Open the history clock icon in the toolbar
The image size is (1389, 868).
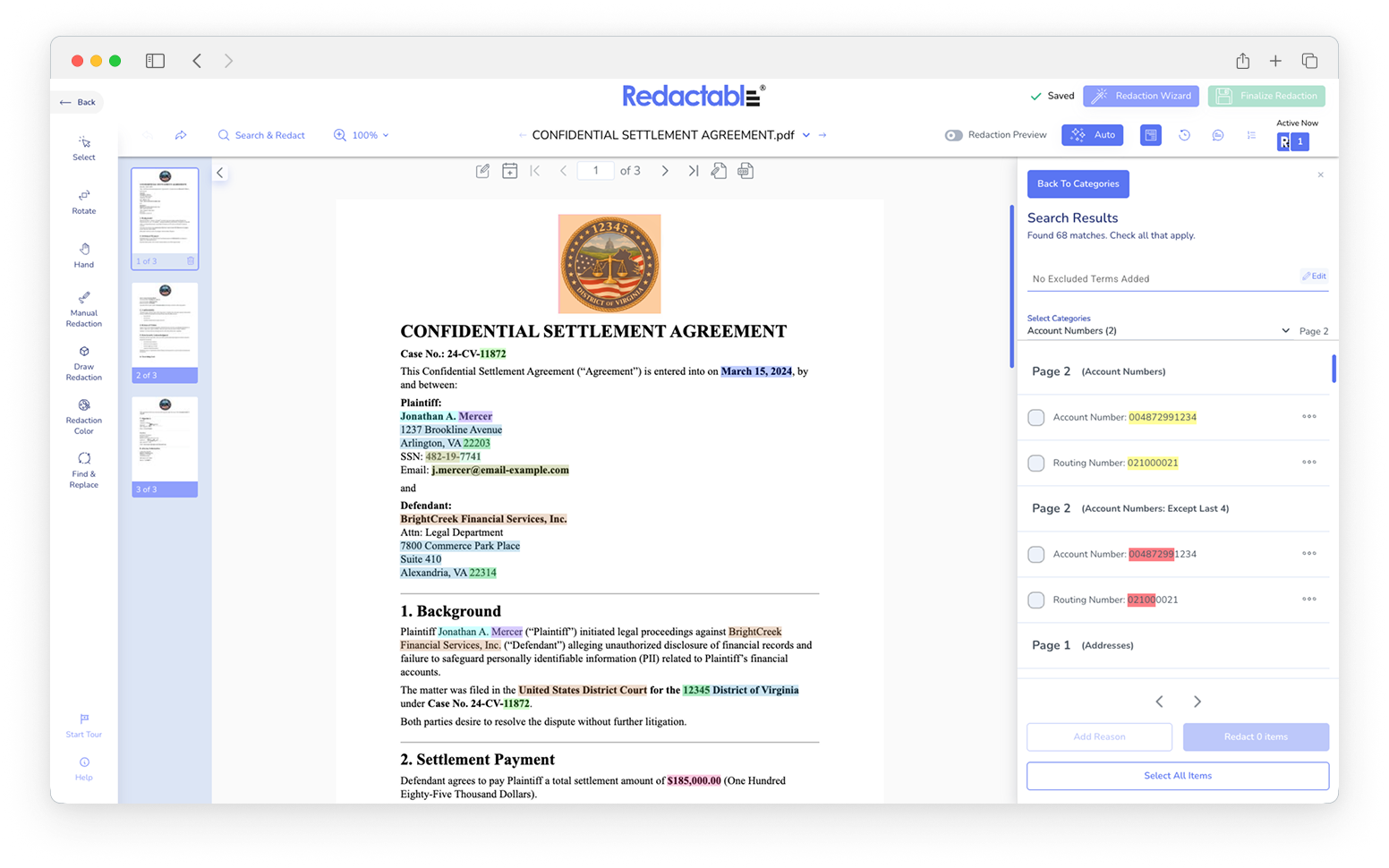tap(1184, 135)
